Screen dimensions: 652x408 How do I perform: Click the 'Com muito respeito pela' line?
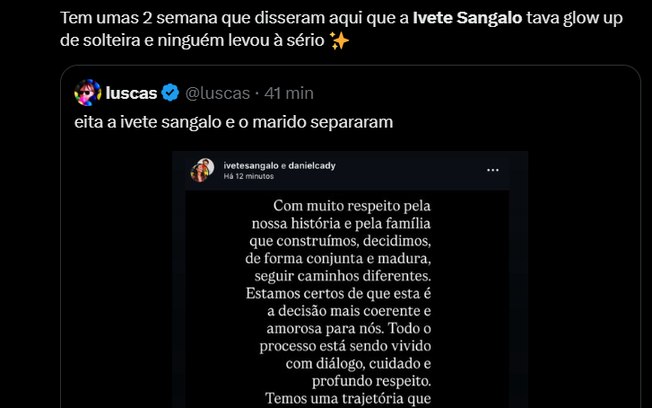click(x=346, y=204)
